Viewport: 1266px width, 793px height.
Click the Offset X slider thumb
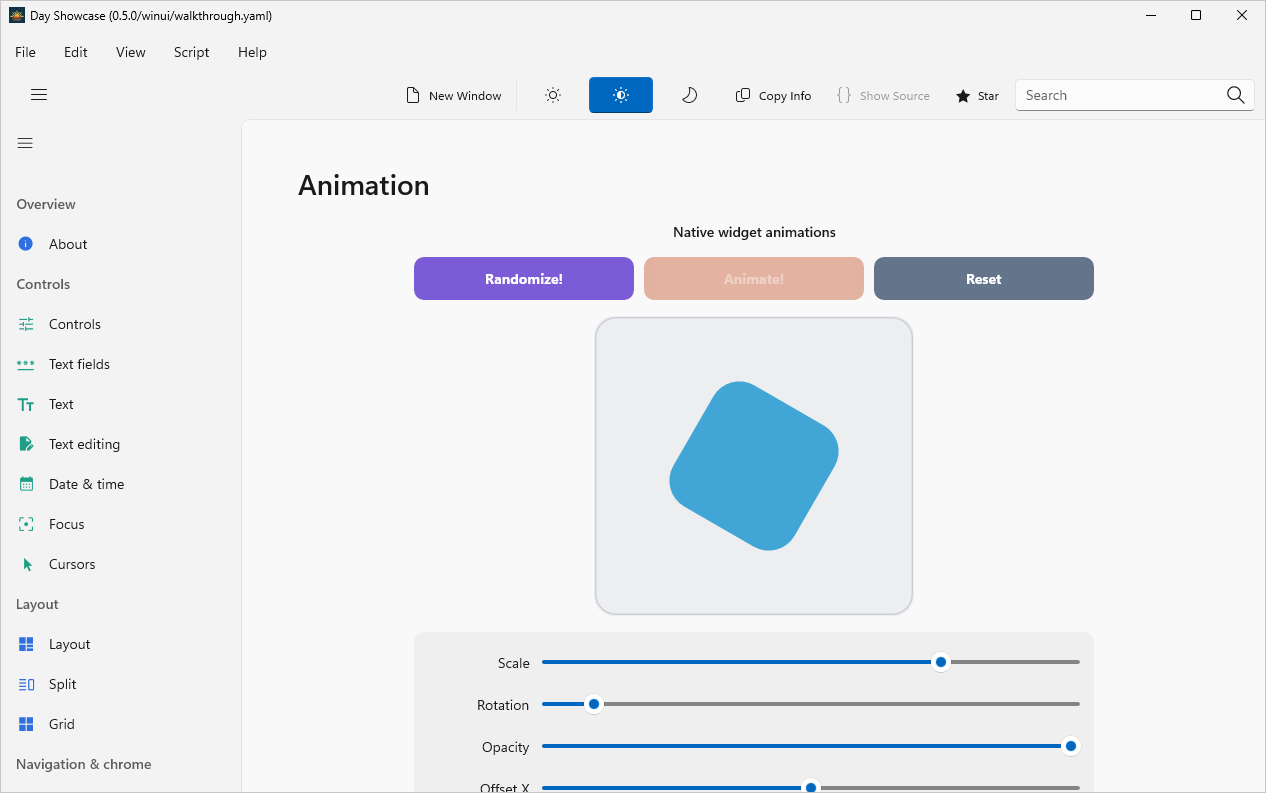pos(812,787)
